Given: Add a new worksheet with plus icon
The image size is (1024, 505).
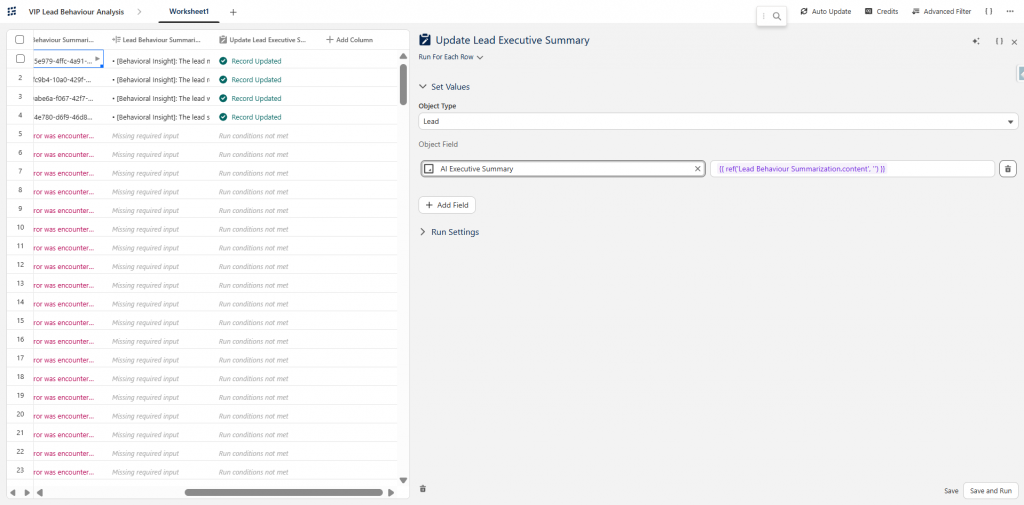Looking at the screenshot, I should point(233,12).
